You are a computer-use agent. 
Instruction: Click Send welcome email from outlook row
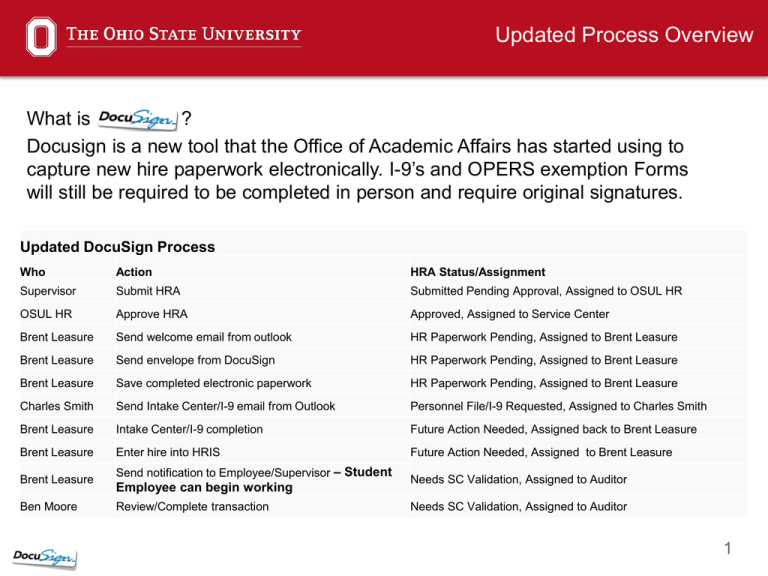coord(384,337)
